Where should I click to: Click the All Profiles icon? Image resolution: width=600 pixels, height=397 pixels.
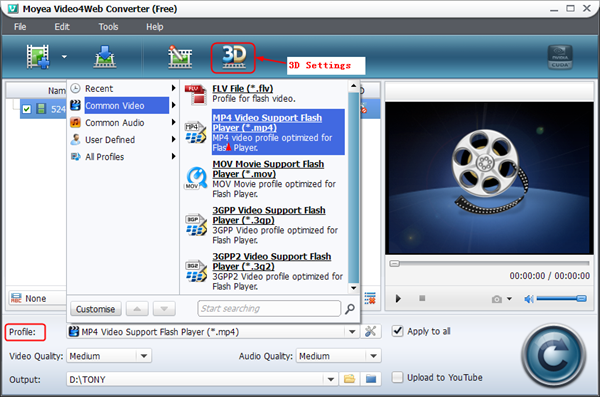point(75,157)
